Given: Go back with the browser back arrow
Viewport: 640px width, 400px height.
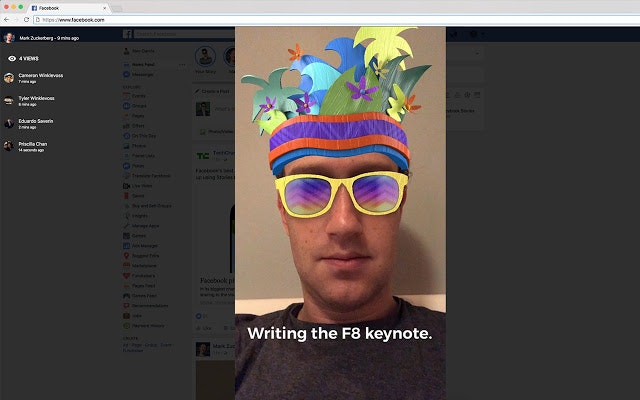Looking at the screenshot, I should (7, 20).
